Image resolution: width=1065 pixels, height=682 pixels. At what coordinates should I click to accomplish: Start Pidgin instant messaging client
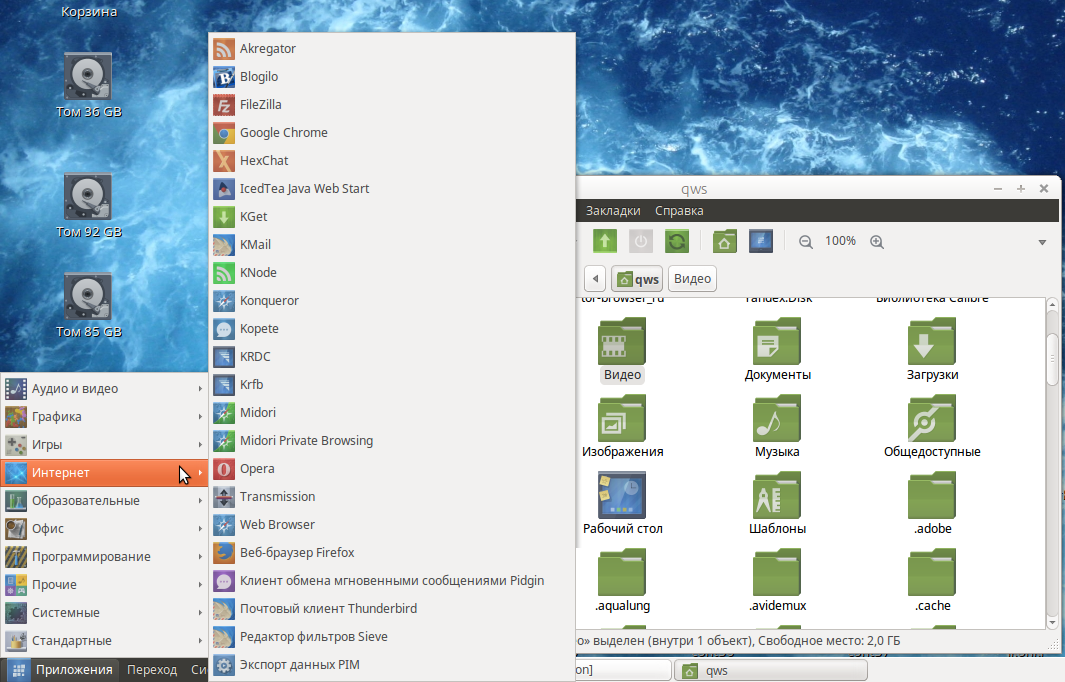pyautogui.click(x=392, y=581)
